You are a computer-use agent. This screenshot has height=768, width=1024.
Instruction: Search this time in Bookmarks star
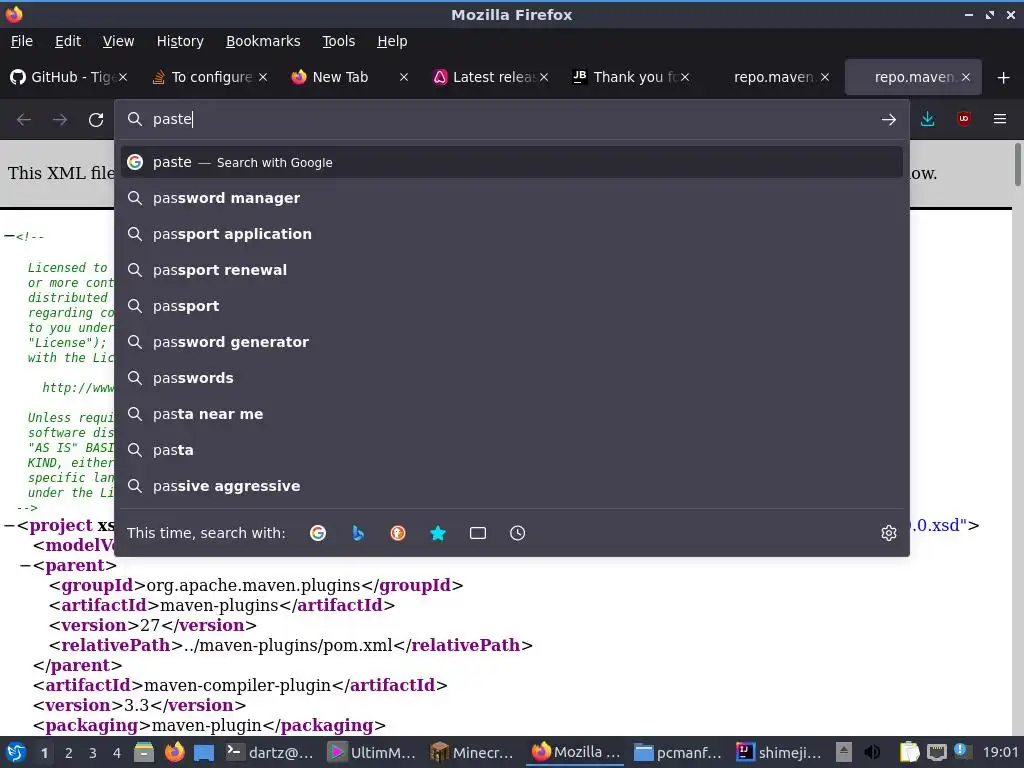point(438,533)
